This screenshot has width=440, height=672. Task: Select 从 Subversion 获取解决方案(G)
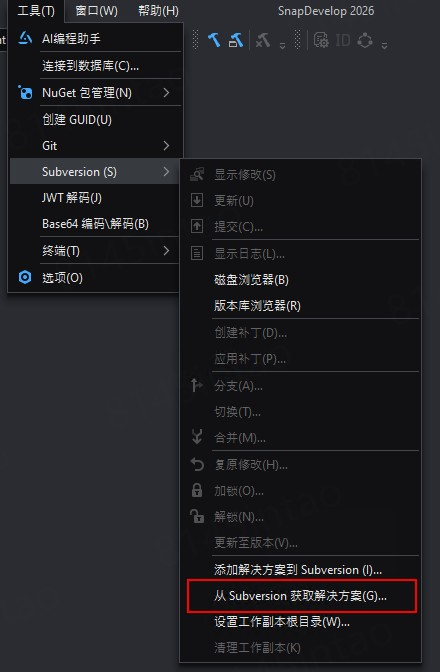(302, 596)
